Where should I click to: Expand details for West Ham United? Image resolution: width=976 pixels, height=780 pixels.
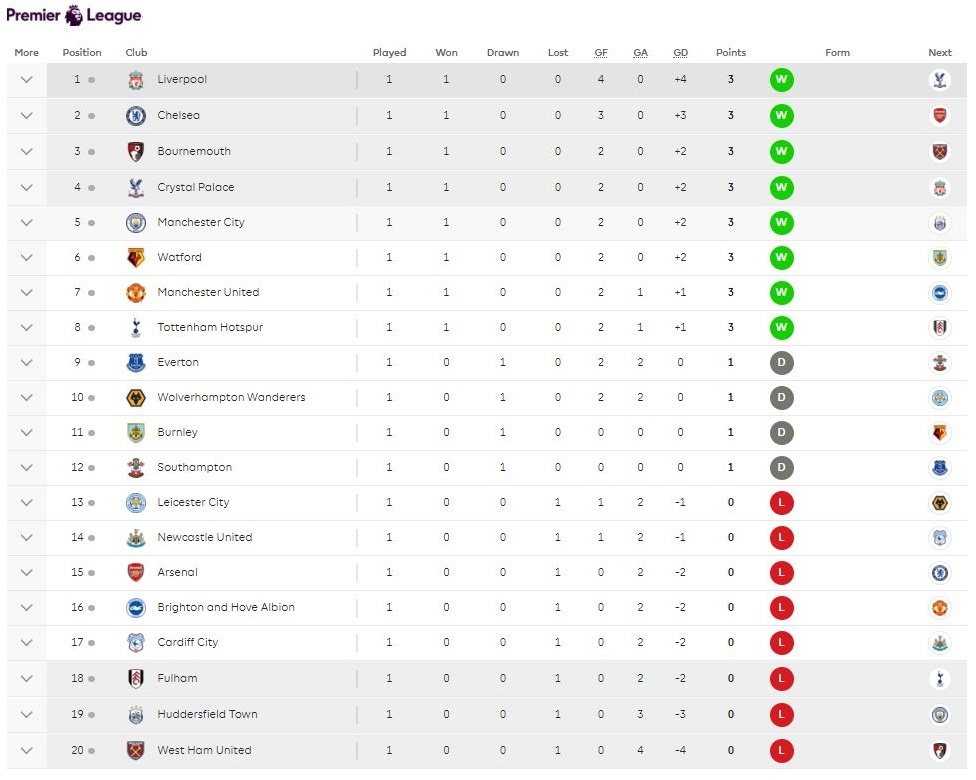(x=27, y=751)
